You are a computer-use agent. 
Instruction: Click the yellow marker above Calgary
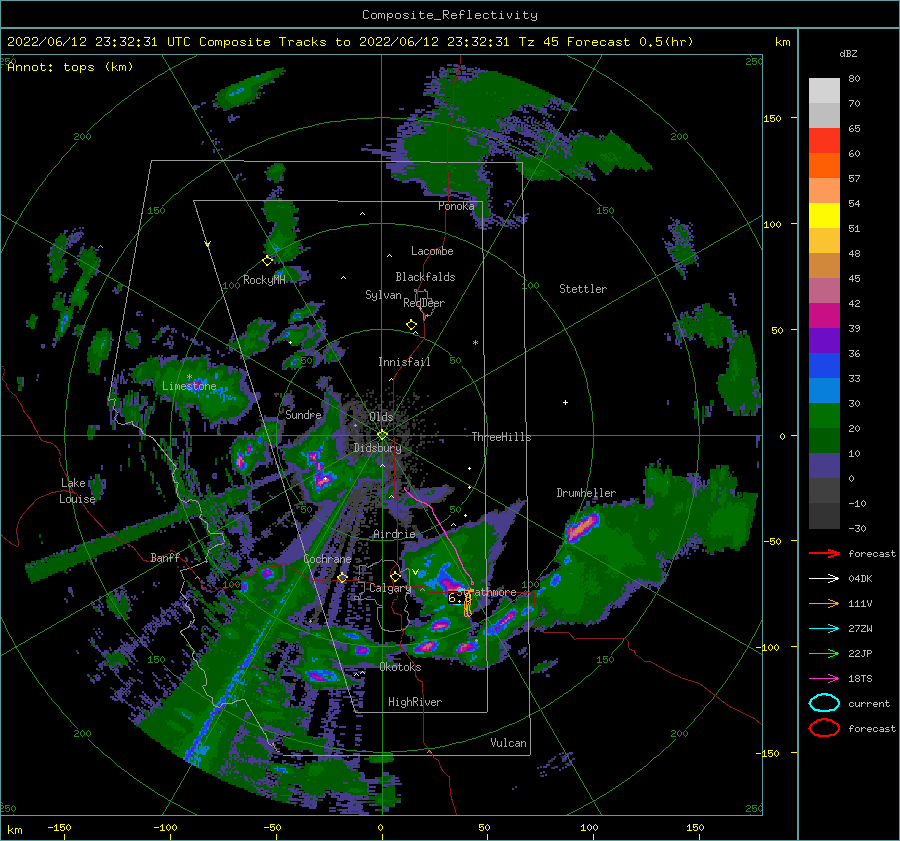tap(395, 576)
